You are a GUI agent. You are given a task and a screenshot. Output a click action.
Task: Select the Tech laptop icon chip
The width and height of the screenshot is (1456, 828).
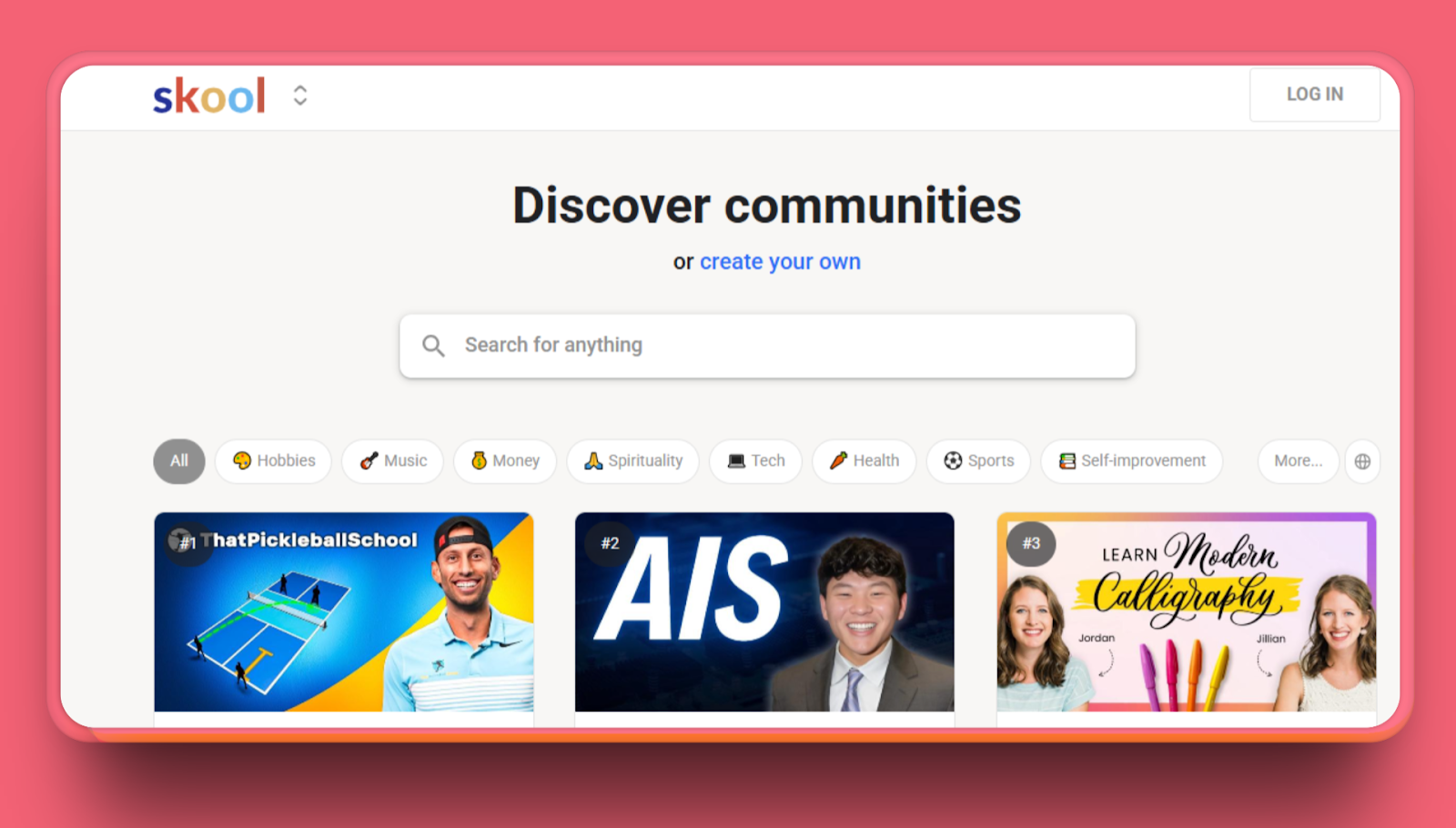tap(755, 461)
